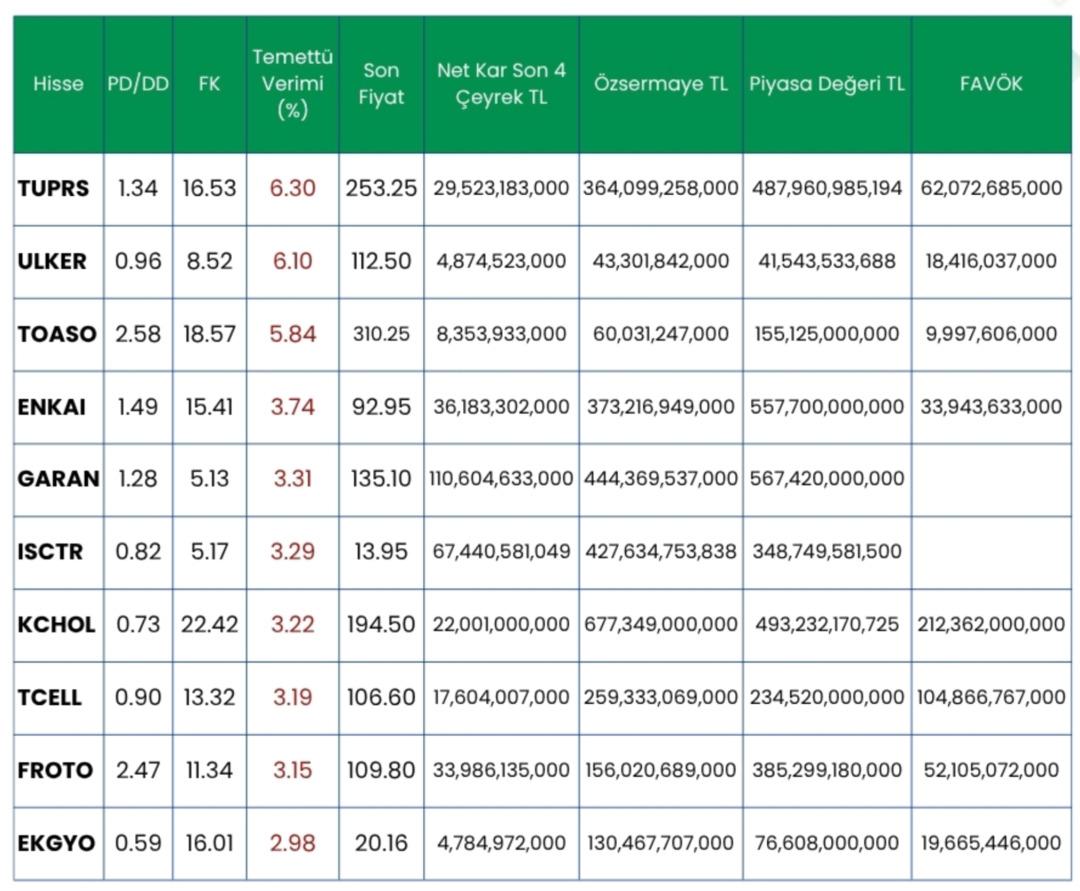Click TUPRS dividend yield value 6.30
The image size is (1080, 891).
coord(293,188)
